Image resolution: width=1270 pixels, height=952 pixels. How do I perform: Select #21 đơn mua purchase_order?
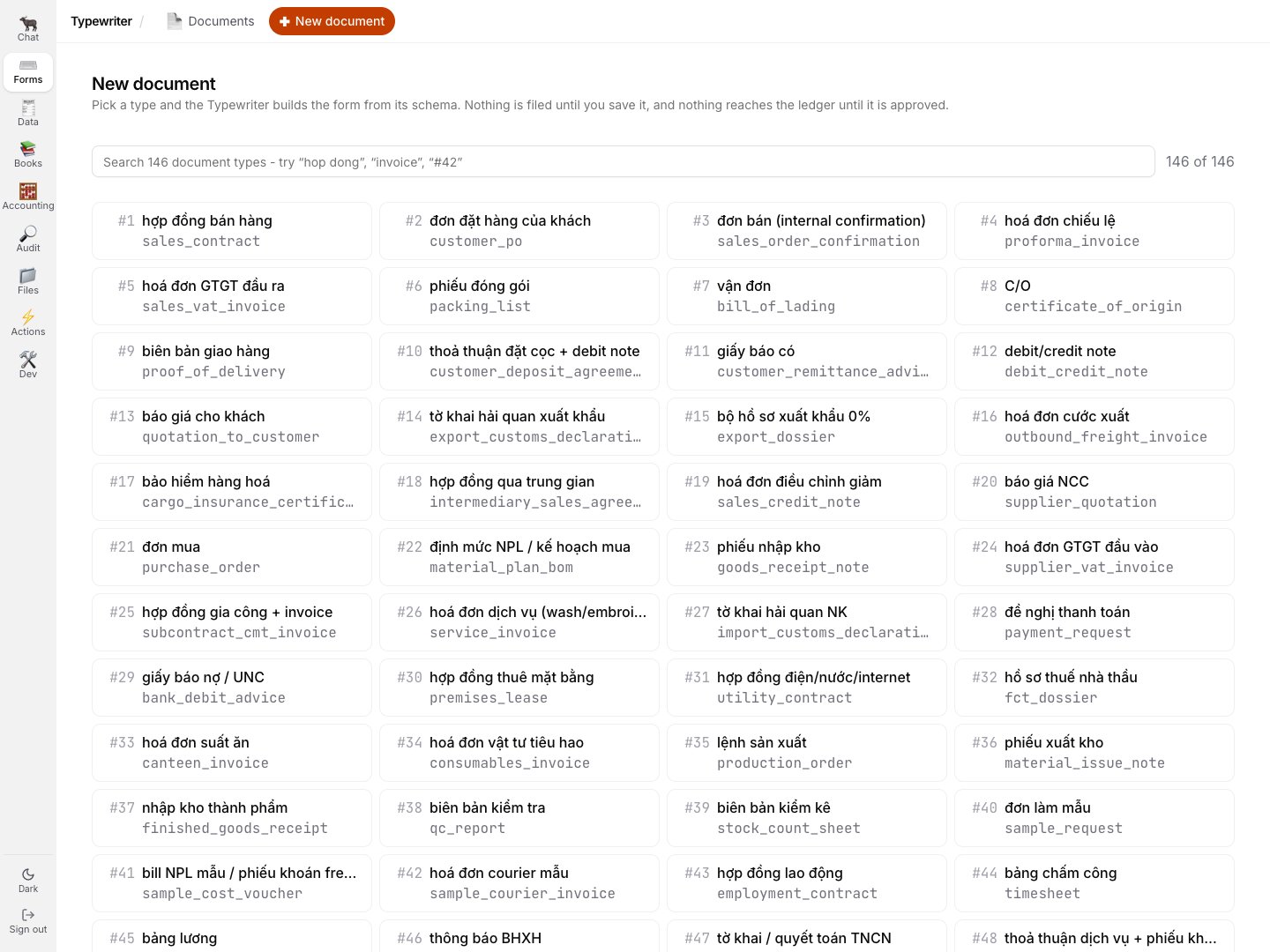(x=232, y=557)
